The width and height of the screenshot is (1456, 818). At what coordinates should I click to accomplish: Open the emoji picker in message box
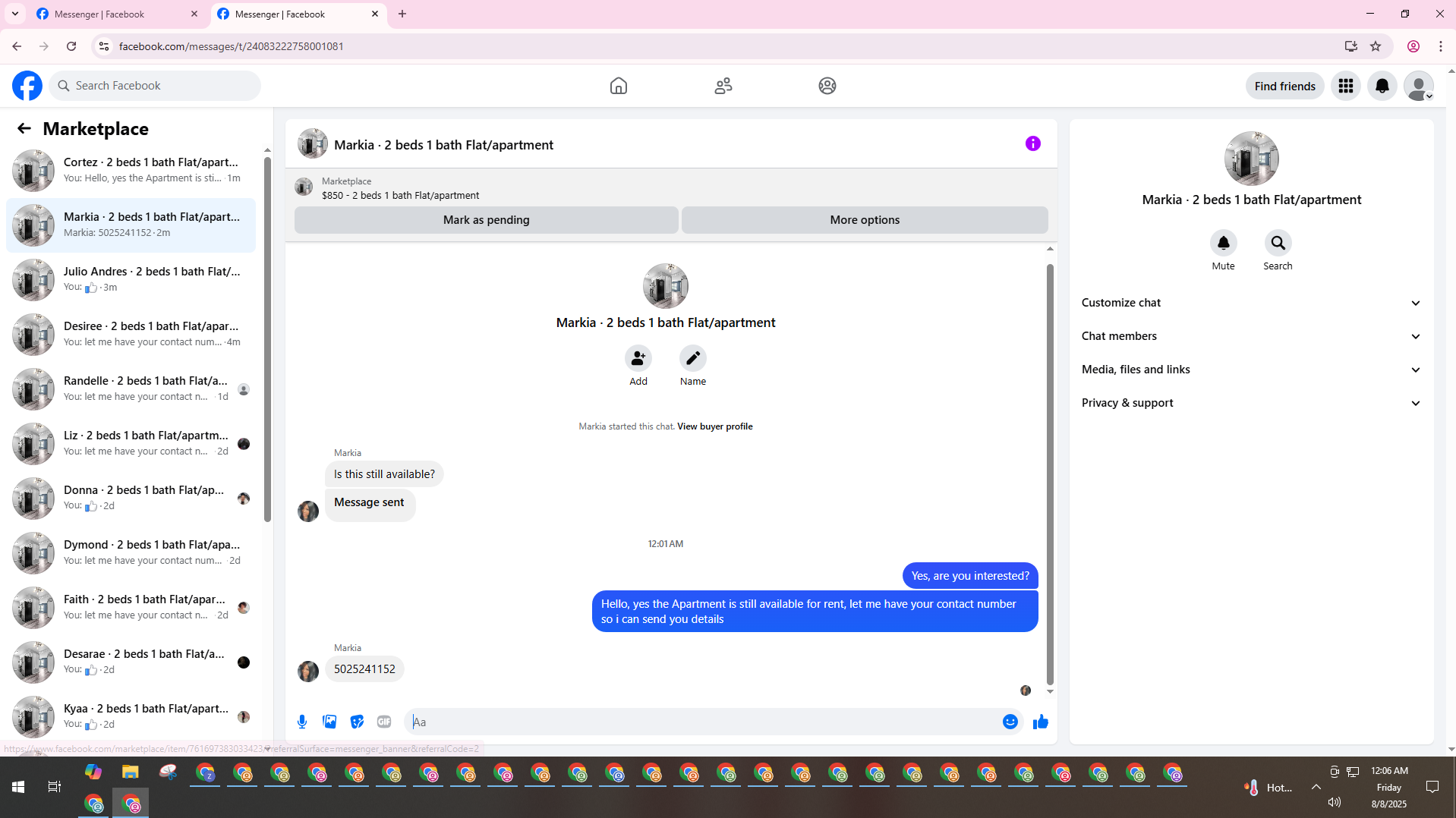pyautogui.click(x=1010, y=722)
